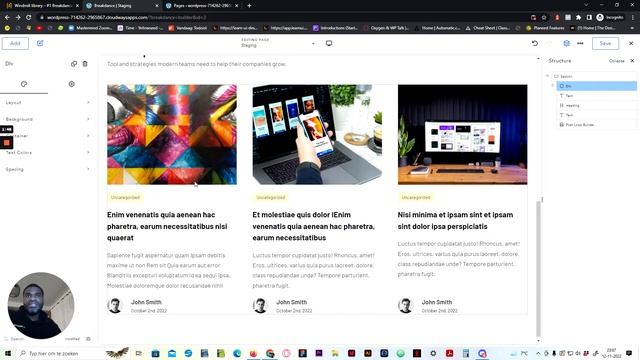Click Uncategorized tag on first post
Viewport: 640px width, 360px height.
point(125,198)
